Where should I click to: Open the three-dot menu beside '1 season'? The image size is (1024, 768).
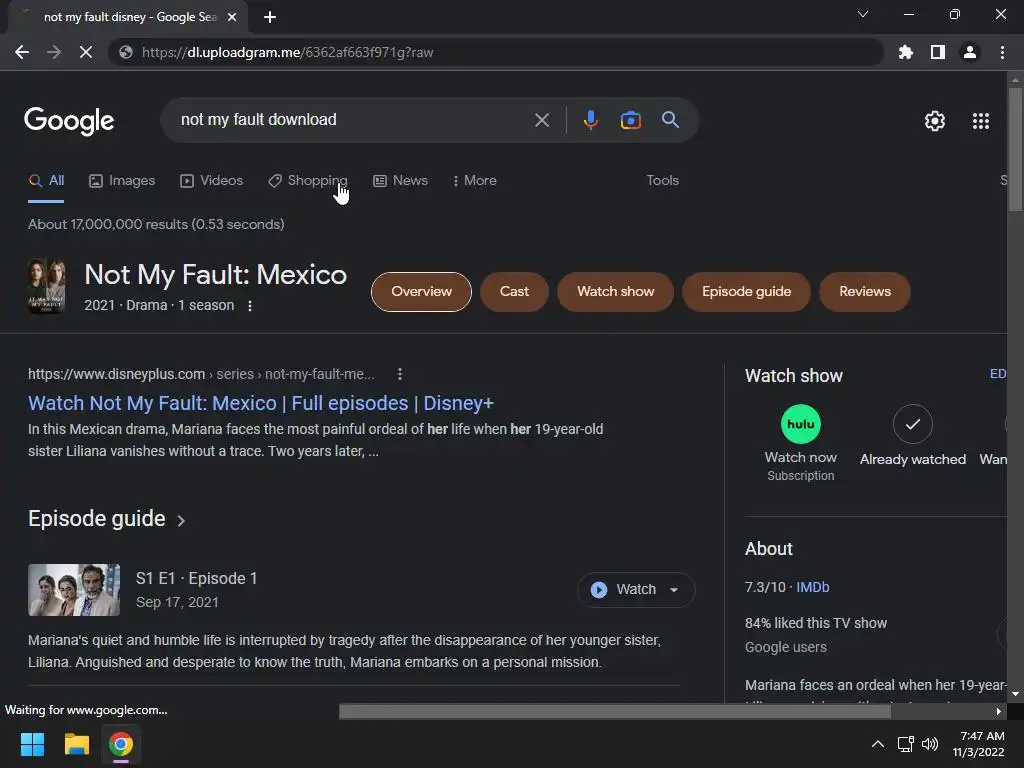[x=249, y=306]
